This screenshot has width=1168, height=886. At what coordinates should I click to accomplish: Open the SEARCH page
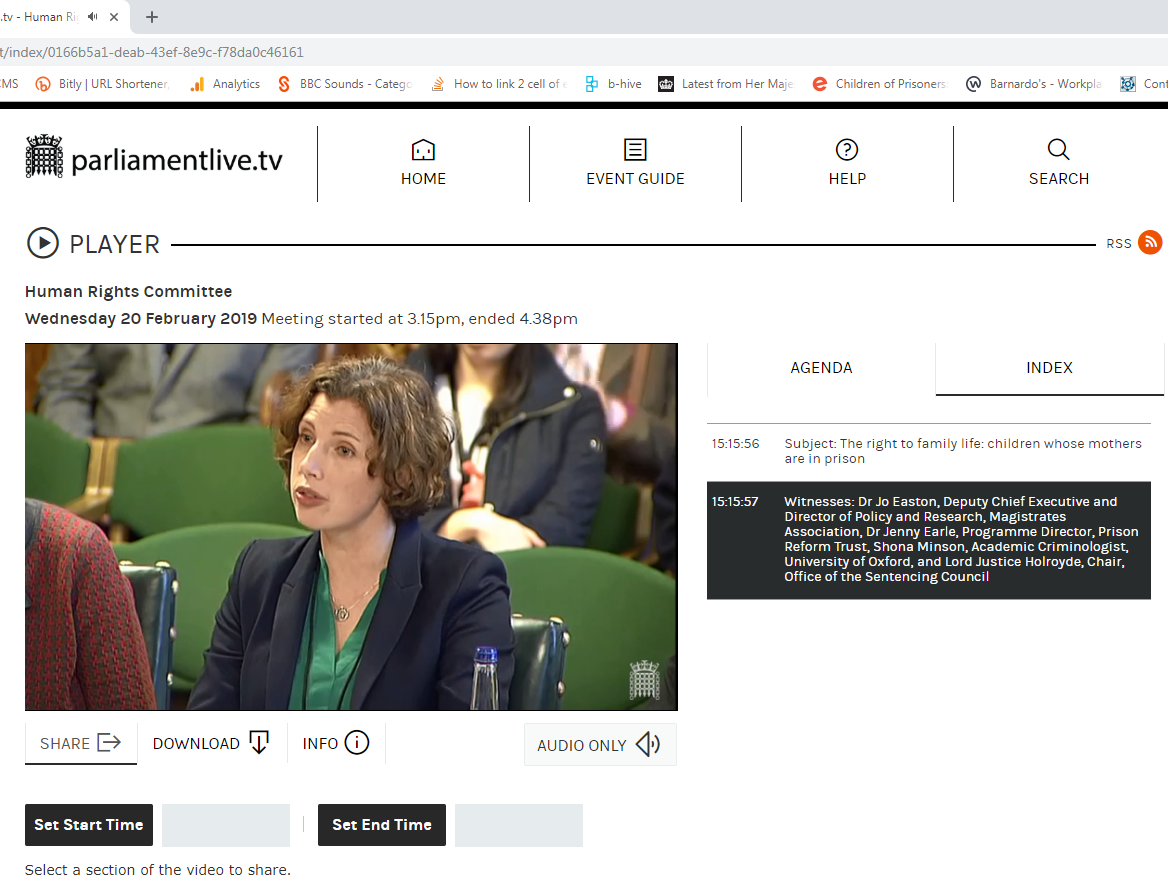[1058, 164]
